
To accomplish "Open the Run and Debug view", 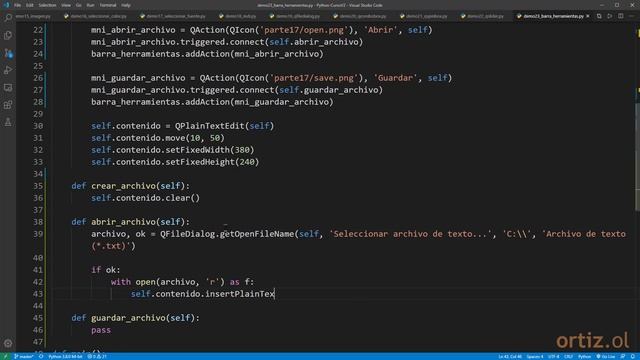I will pyautogui.click(x=8, y=70).
